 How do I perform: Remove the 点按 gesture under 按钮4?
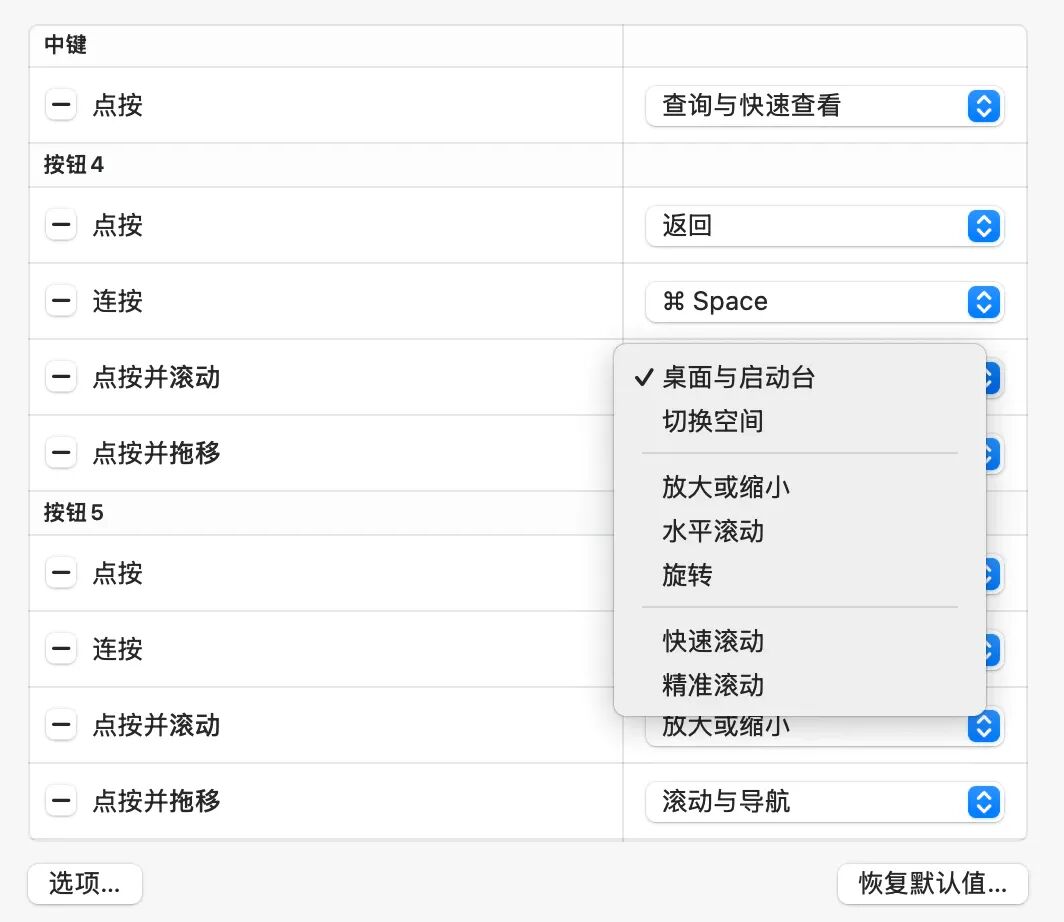(x=60, y=225)
